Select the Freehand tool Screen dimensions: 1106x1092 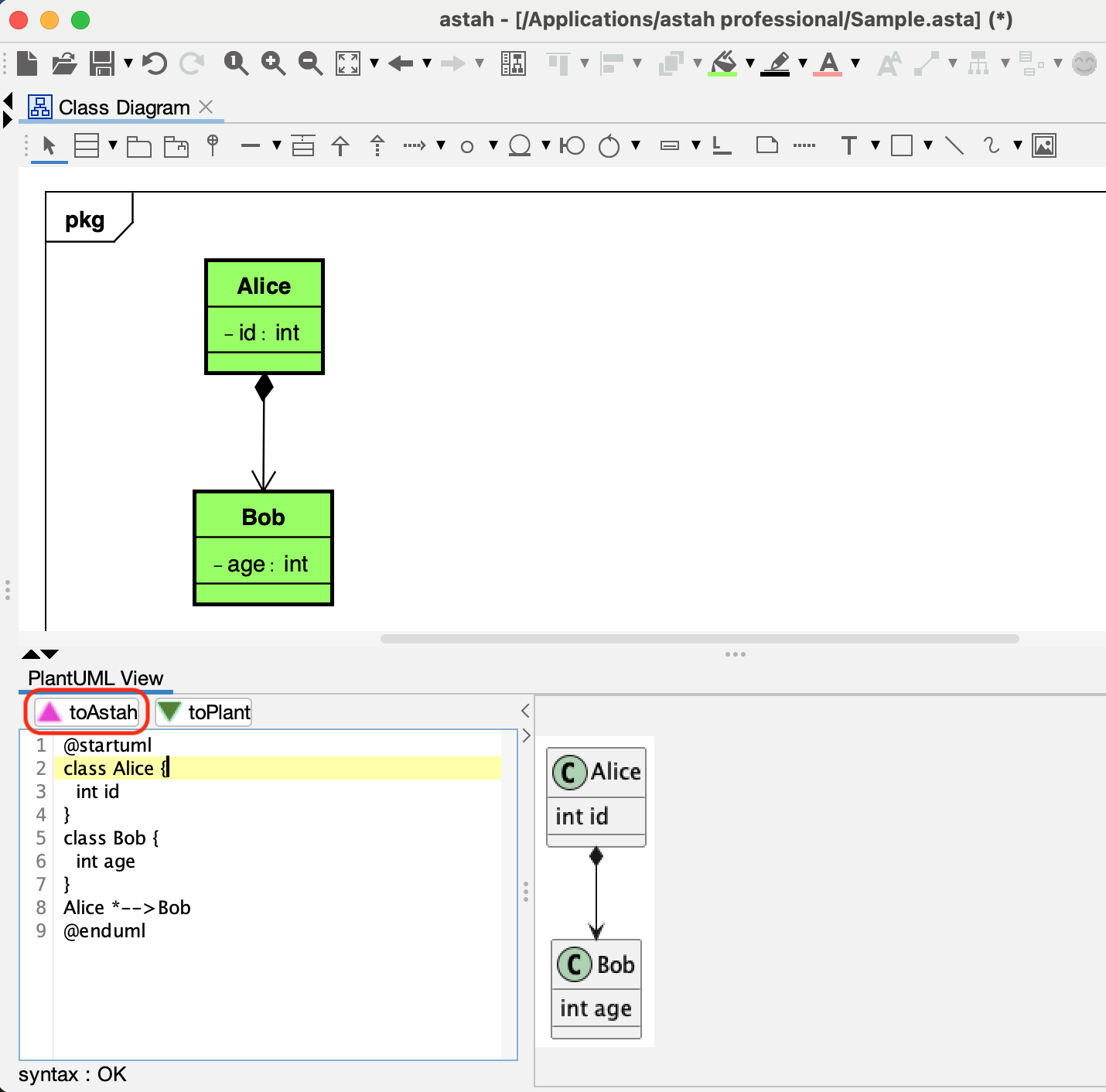(x=992, y=145)
